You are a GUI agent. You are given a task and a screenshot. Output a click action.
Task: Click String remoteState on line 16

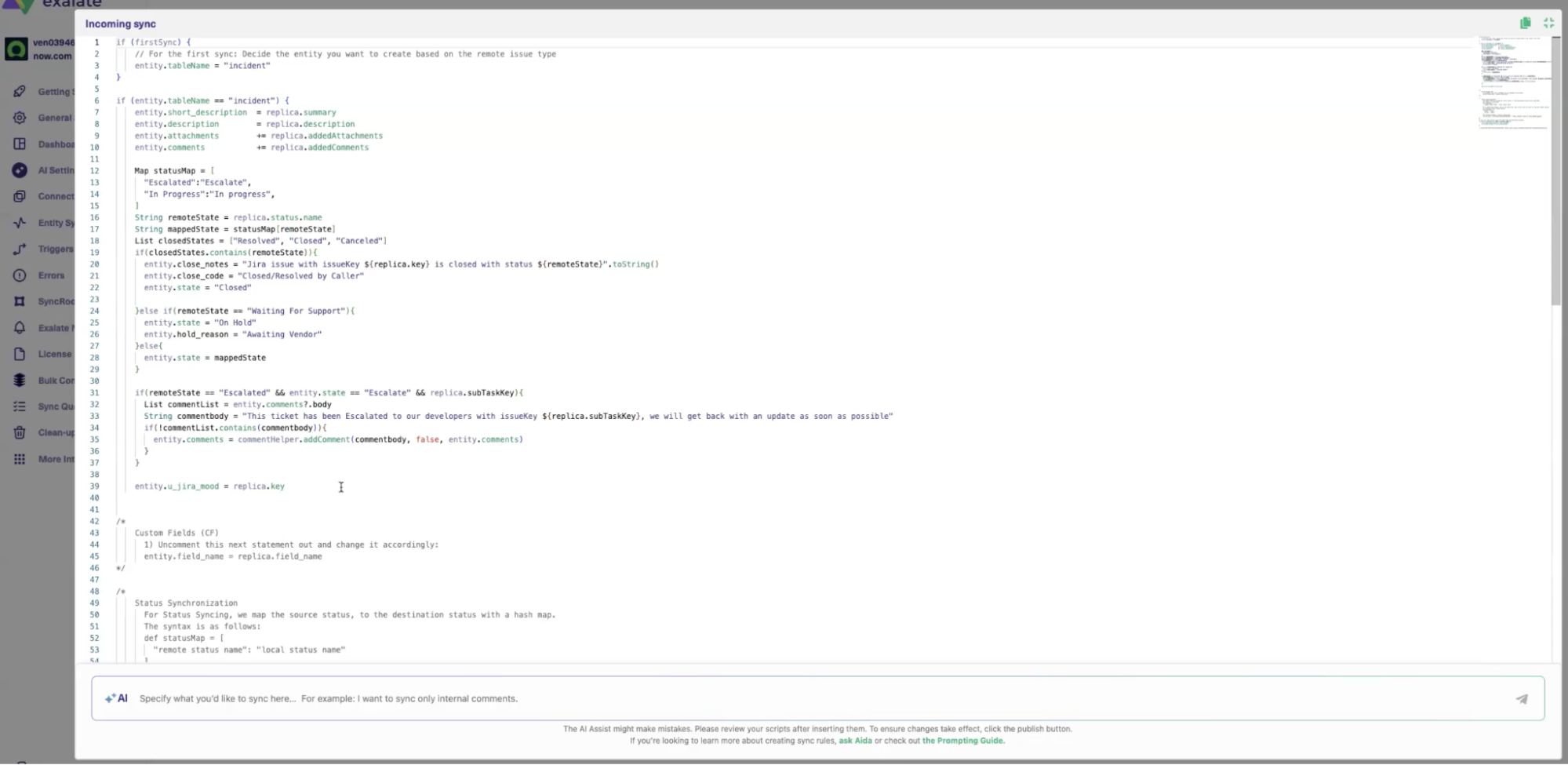click(x=228, y=217)
